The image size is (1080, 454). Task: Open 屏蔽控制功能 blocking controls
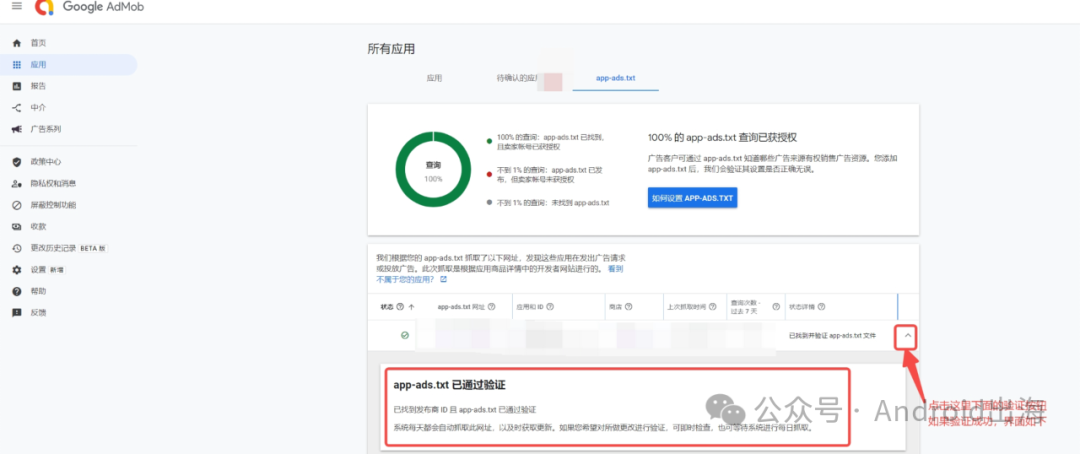tap(52, 205)
